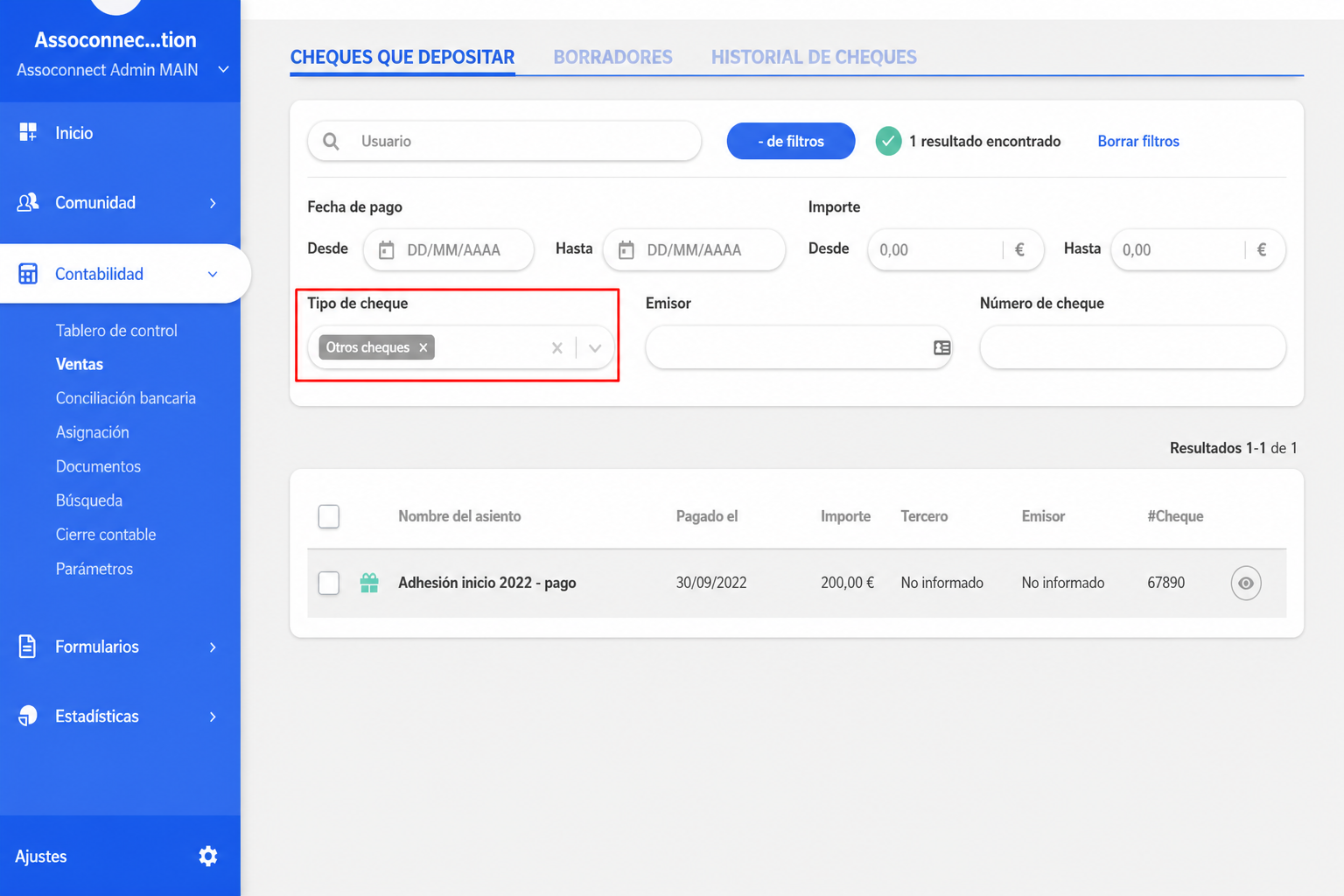Click the 200,00 € amount cell

click(847, 583)
